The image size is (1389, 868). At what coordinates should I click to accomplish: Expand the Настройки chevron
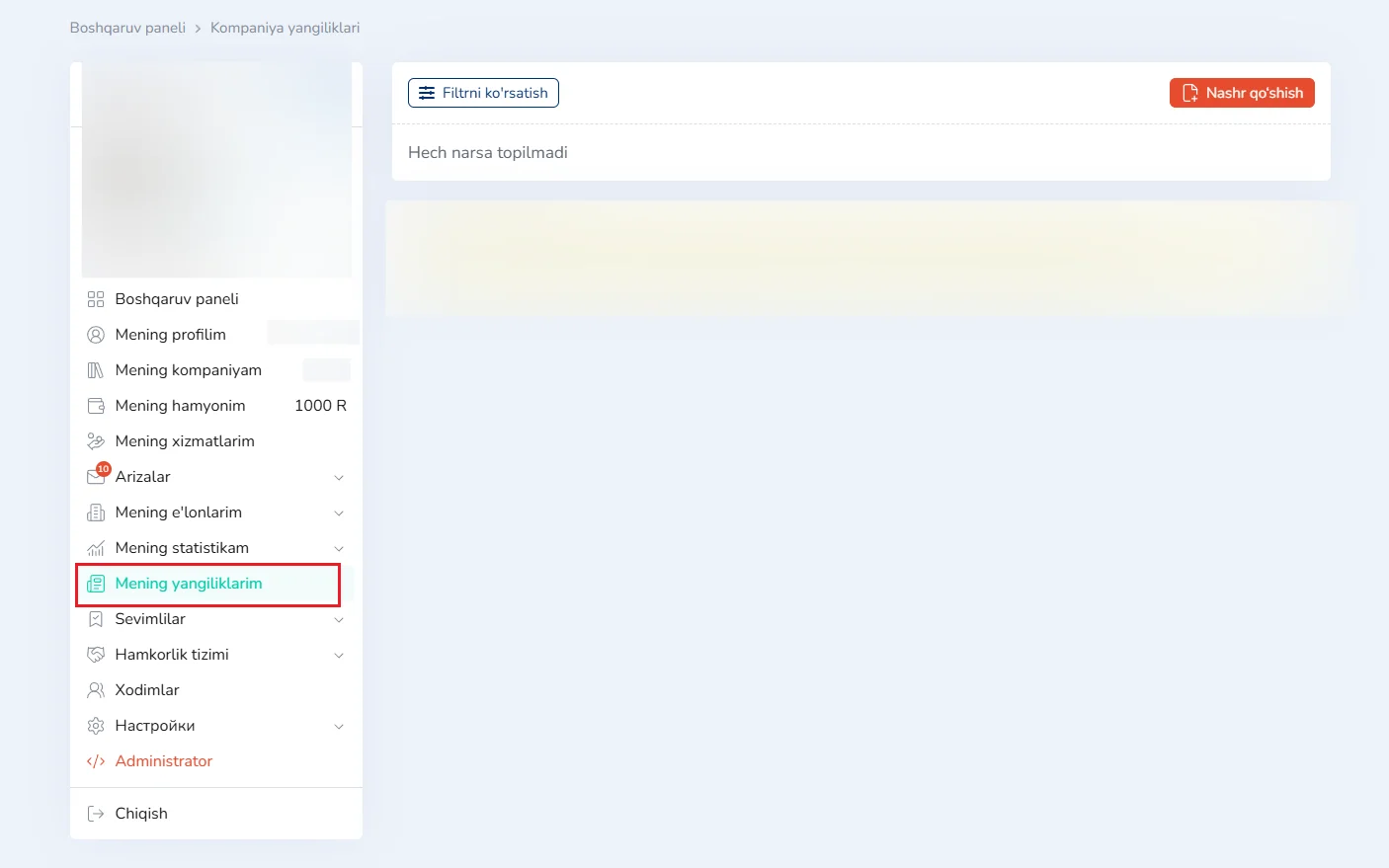tap(339, 727)
